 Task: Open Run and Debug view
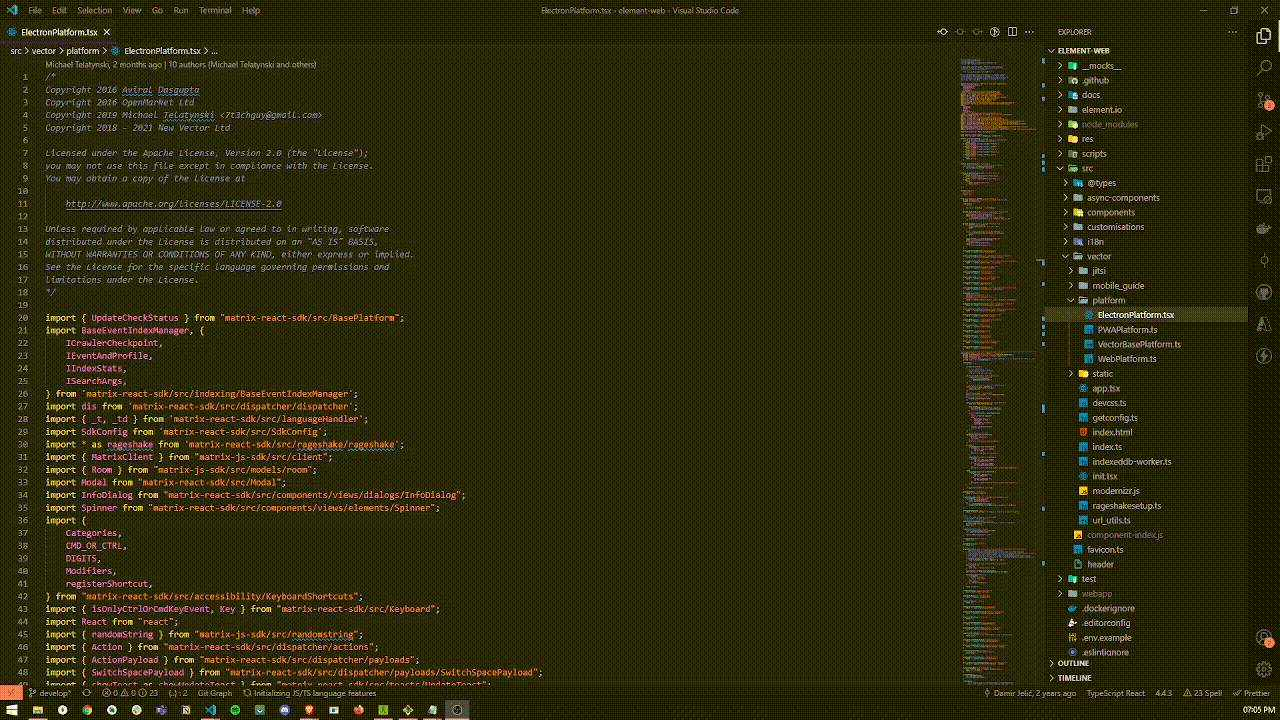(1263, 133)
